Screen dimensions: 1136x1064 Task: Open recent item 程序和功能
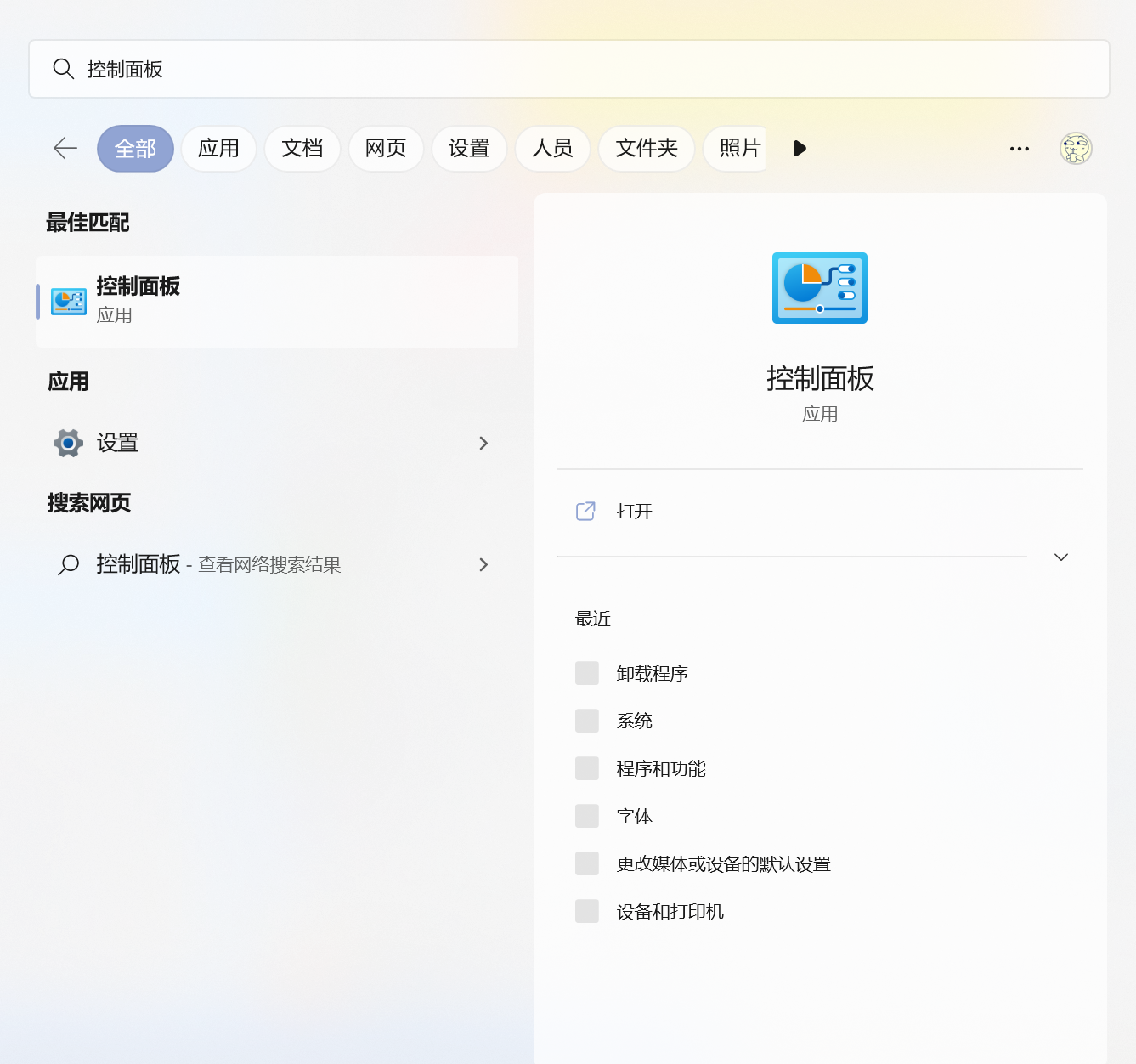(x=661, y=768)
